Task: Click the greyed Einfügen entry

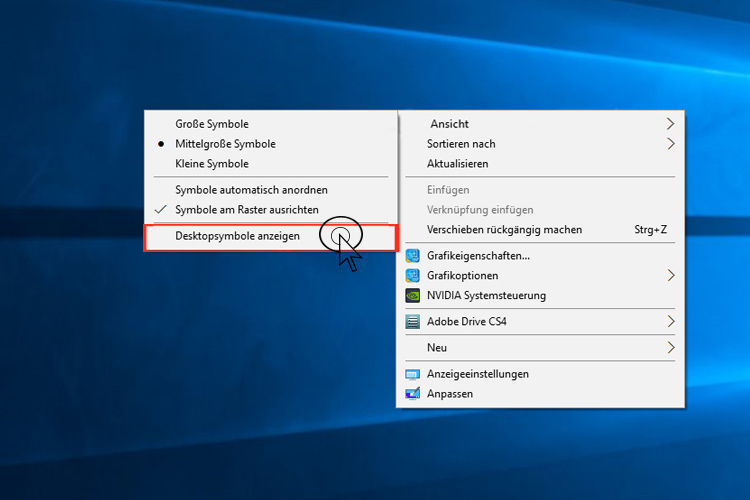Action: 540,190
